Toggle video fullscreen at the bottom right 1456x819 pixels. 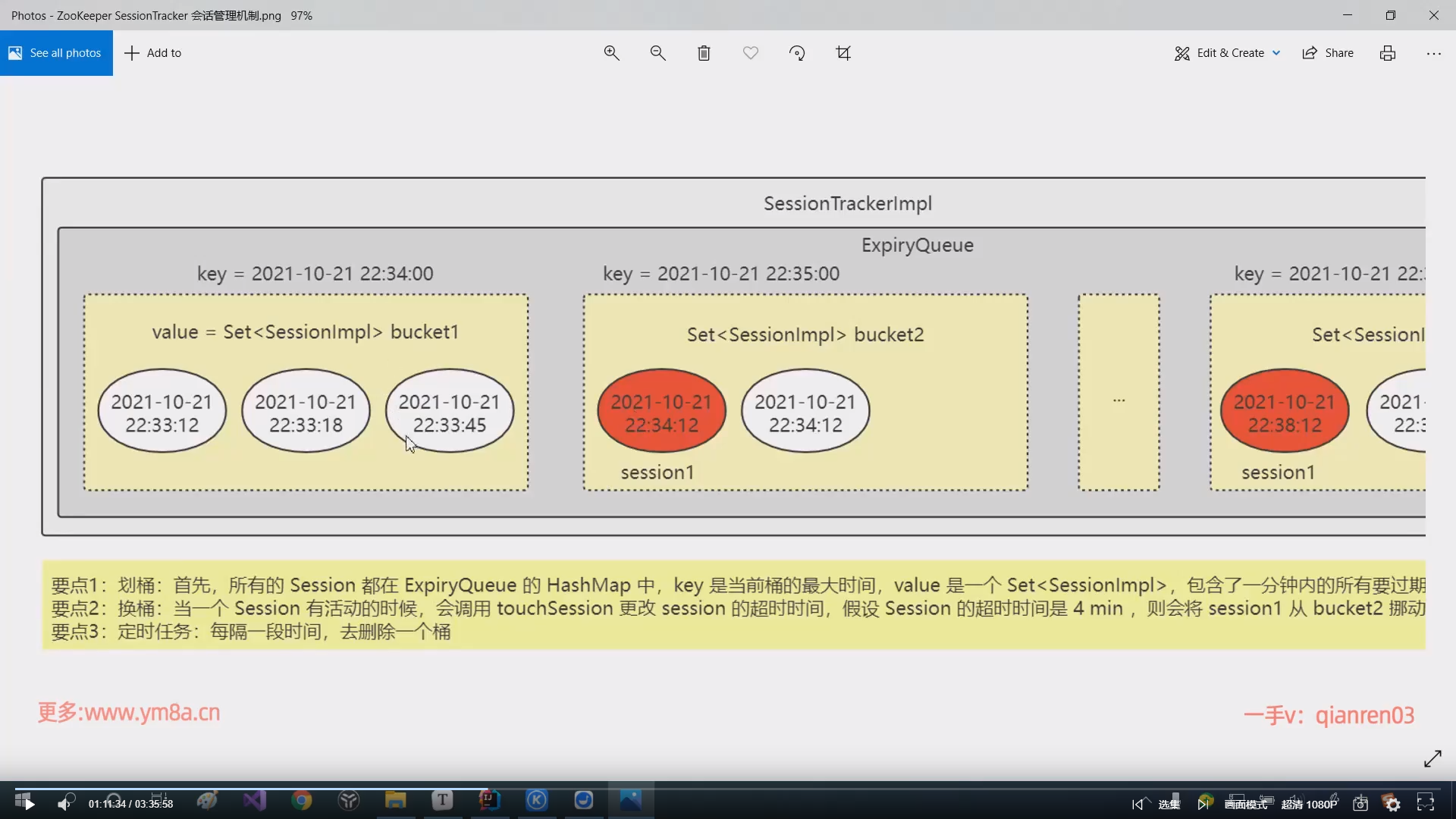(1426, 803)
